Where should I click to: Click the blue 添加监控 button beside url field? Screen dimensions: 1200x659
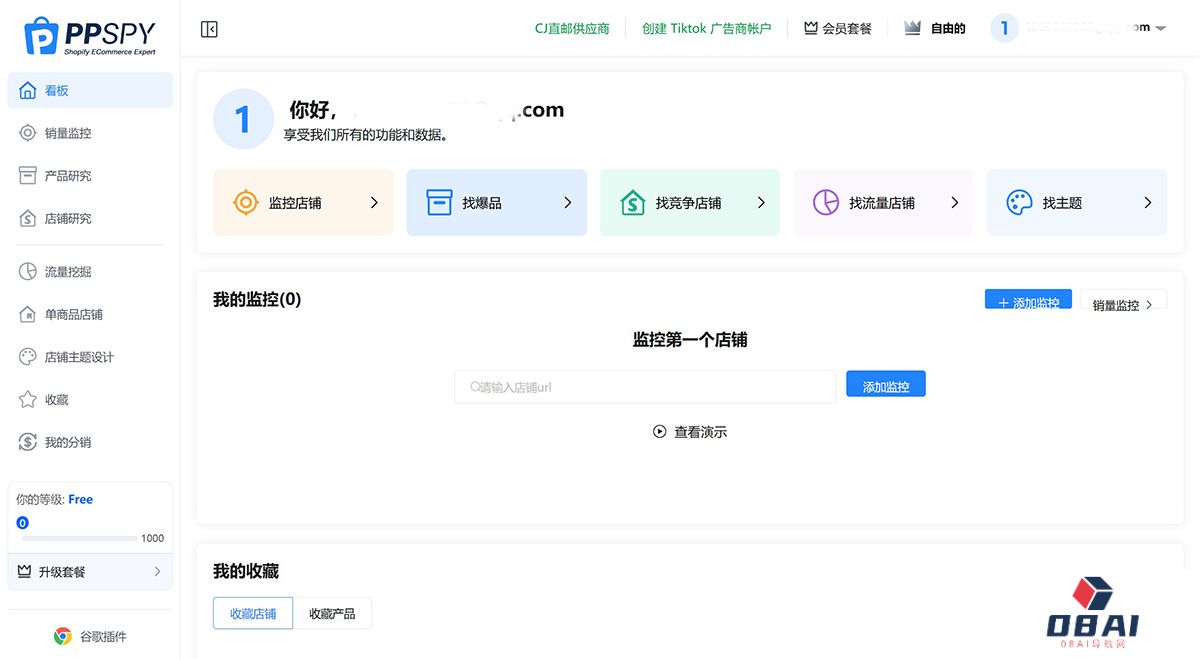click(885, 385)
